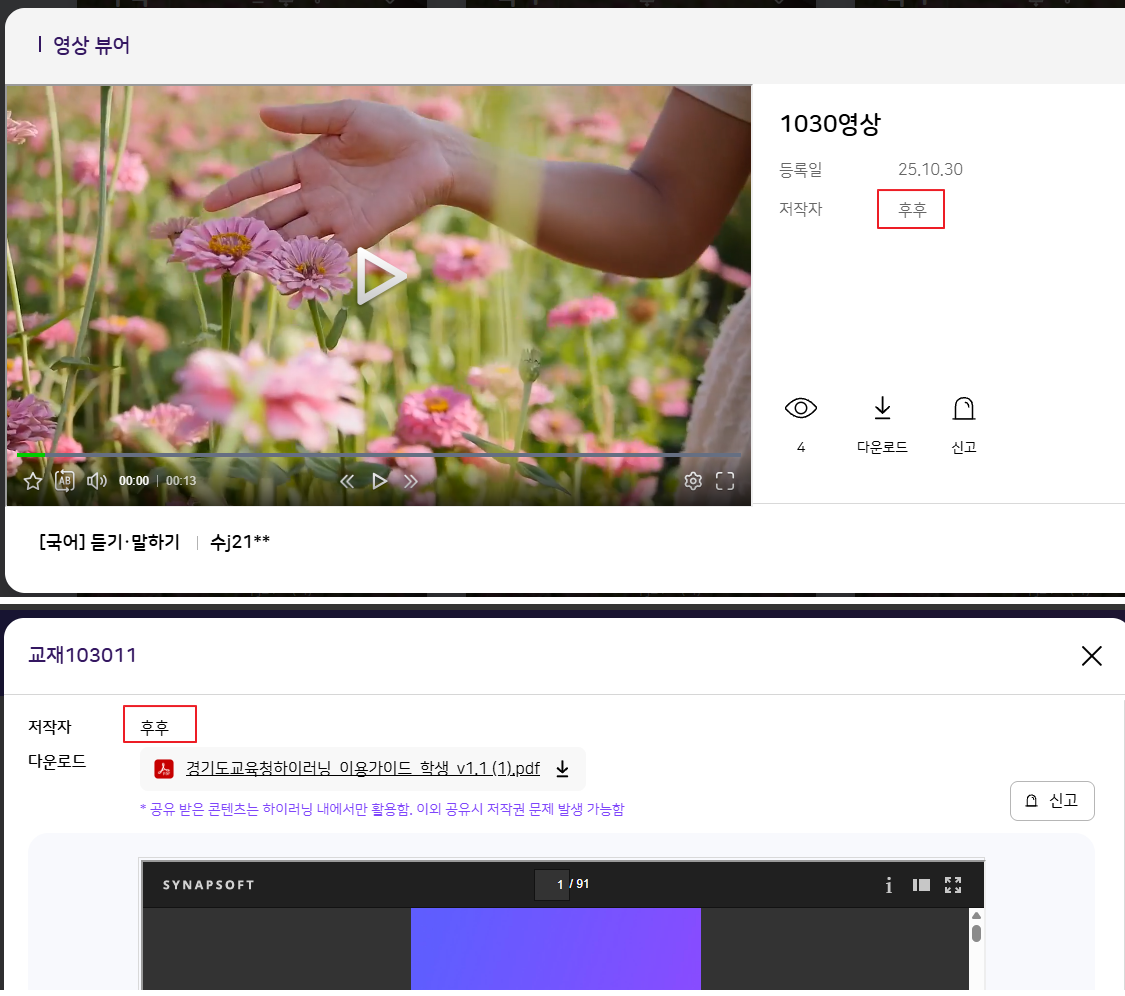Close the 교재103011 dialog
The image size is (1125, 996).
point(1091,655)
